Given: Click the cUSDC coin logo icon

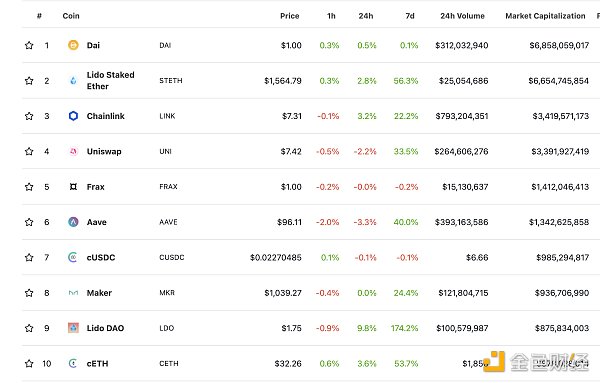Looking at the screenshot, I should [x=73, y=257].
